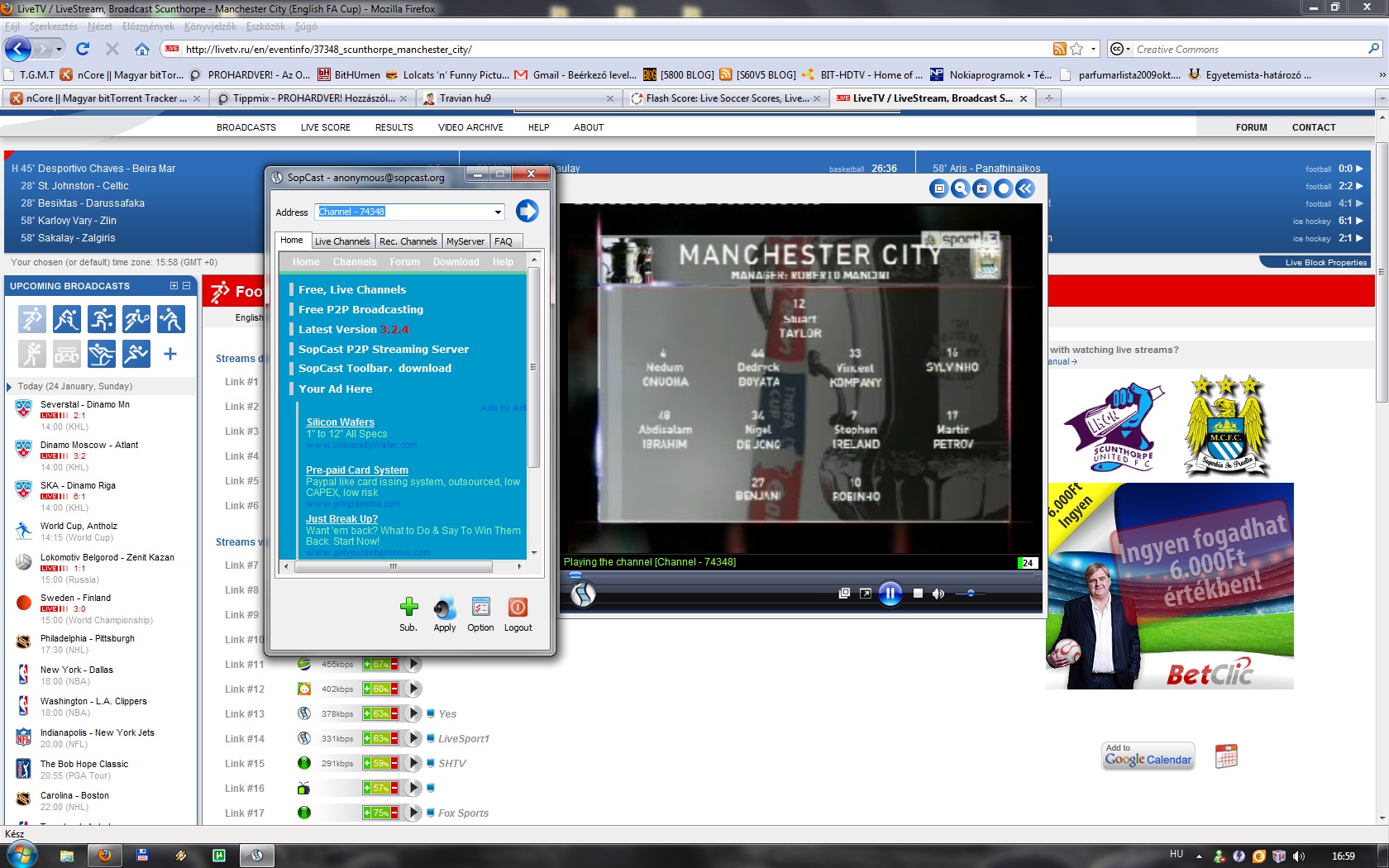Click the multi-window icon in player controls

[x=844, y=594]
